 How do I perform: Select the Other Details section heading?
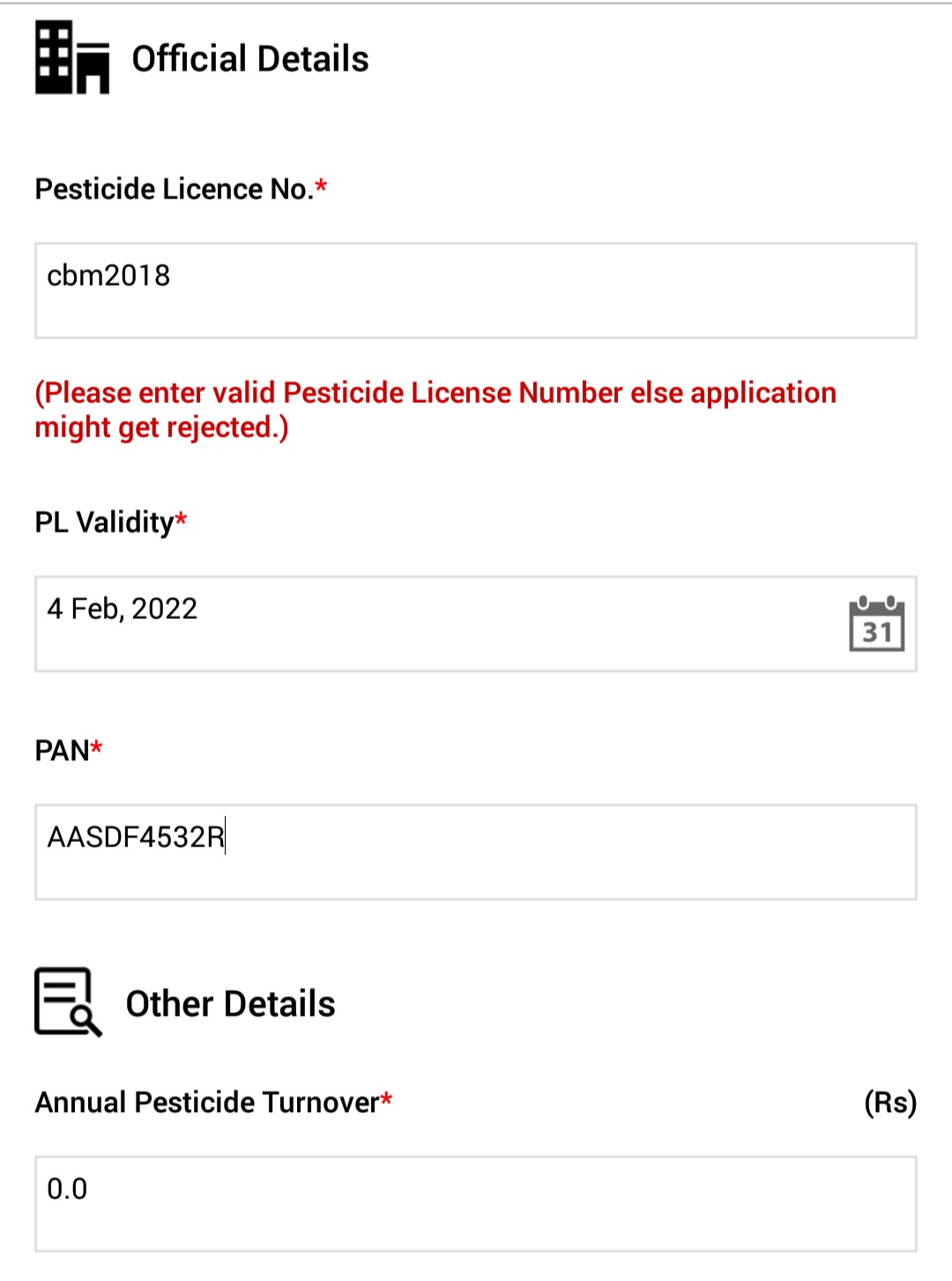click(x=231, y=1004)
